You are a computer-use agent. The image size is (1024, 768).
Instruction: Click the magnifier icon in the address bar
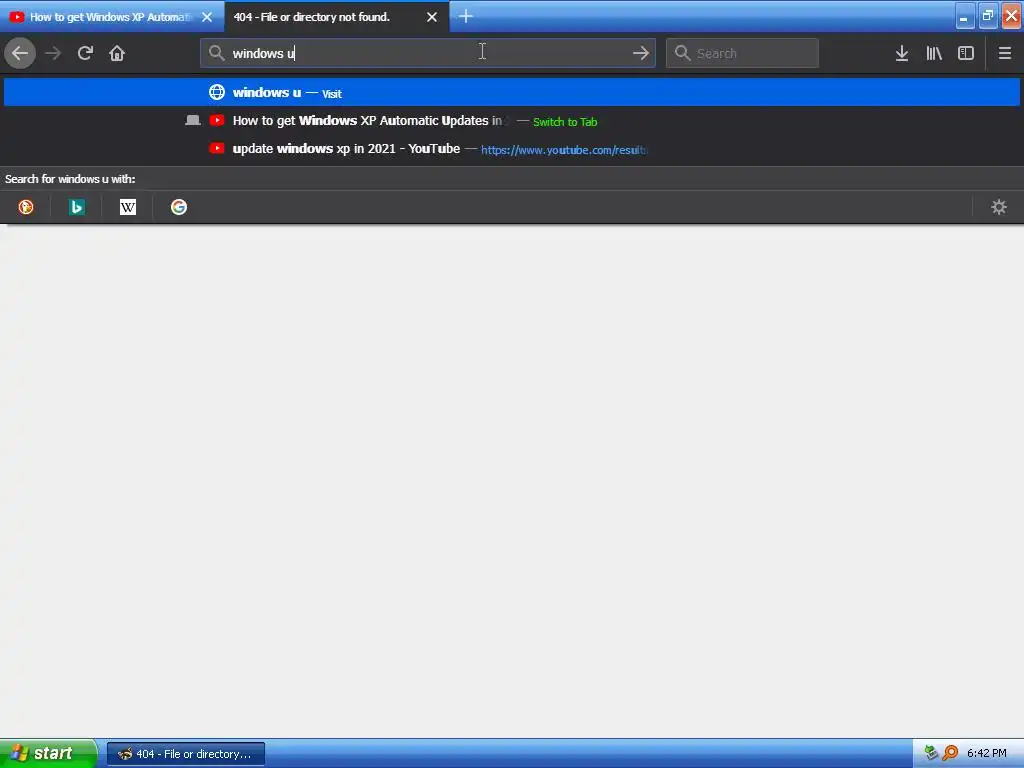216,53
